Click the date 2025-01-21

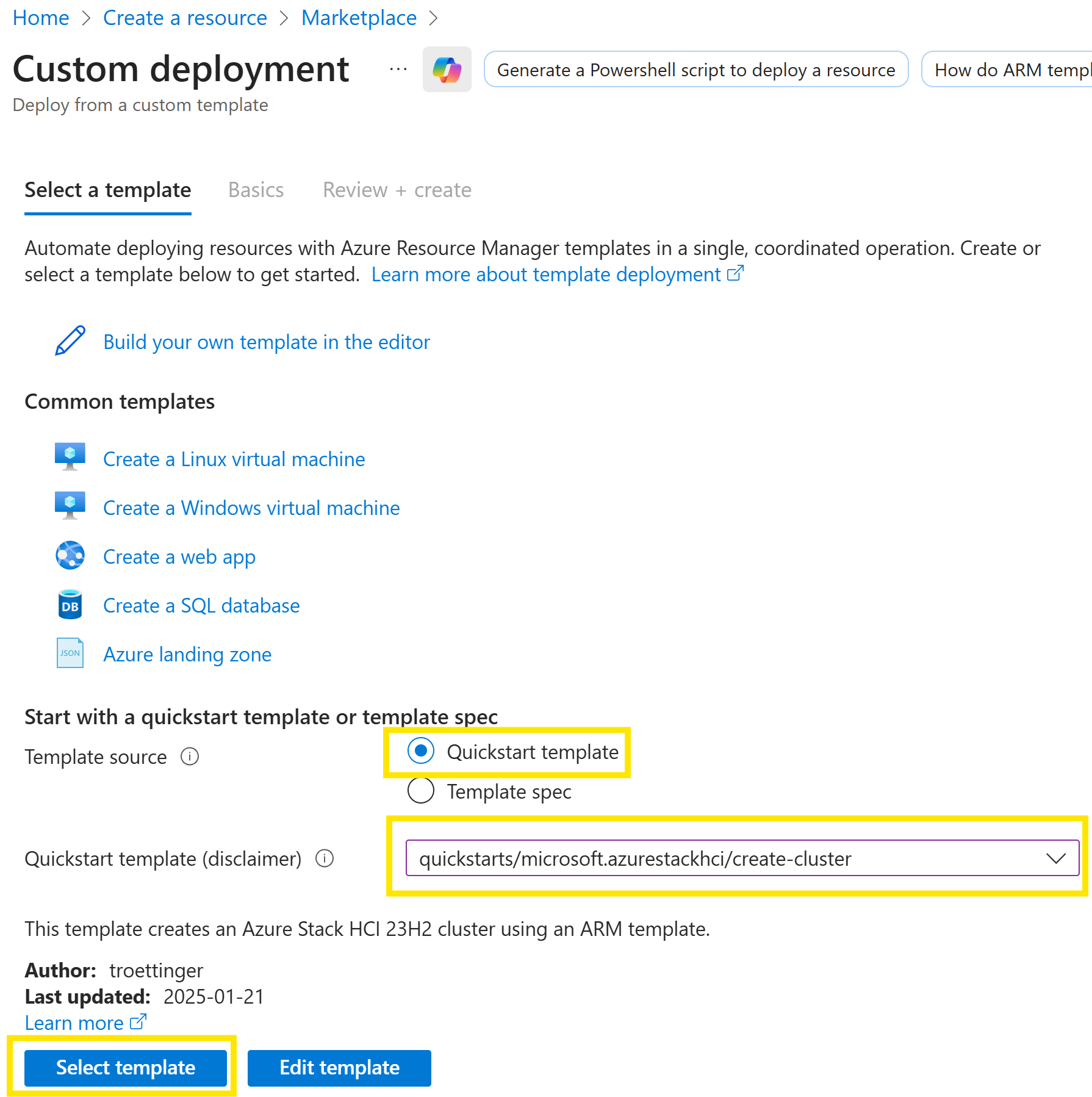[x=214, y=996]
